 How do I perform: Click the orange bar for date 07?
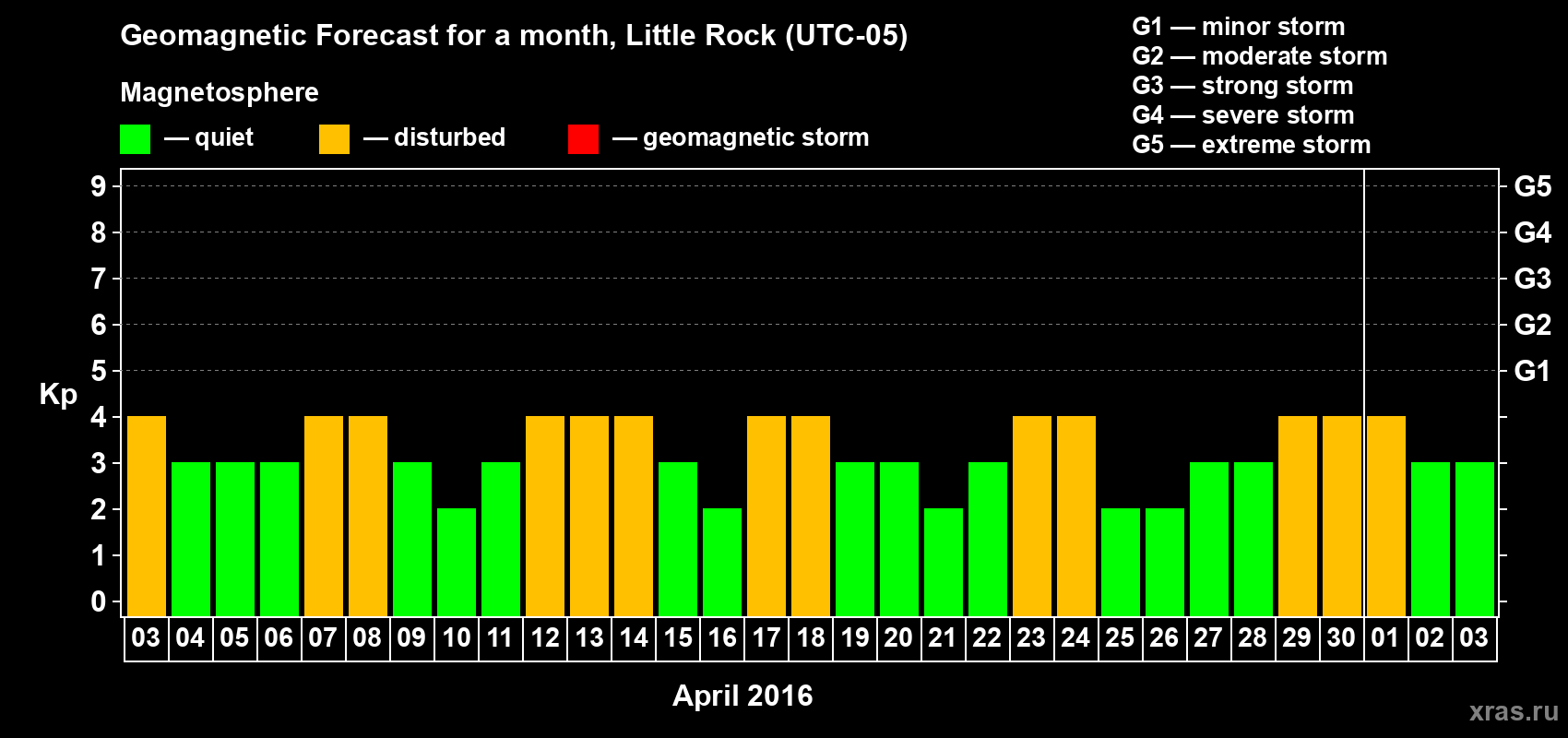(x=324, y=517)
